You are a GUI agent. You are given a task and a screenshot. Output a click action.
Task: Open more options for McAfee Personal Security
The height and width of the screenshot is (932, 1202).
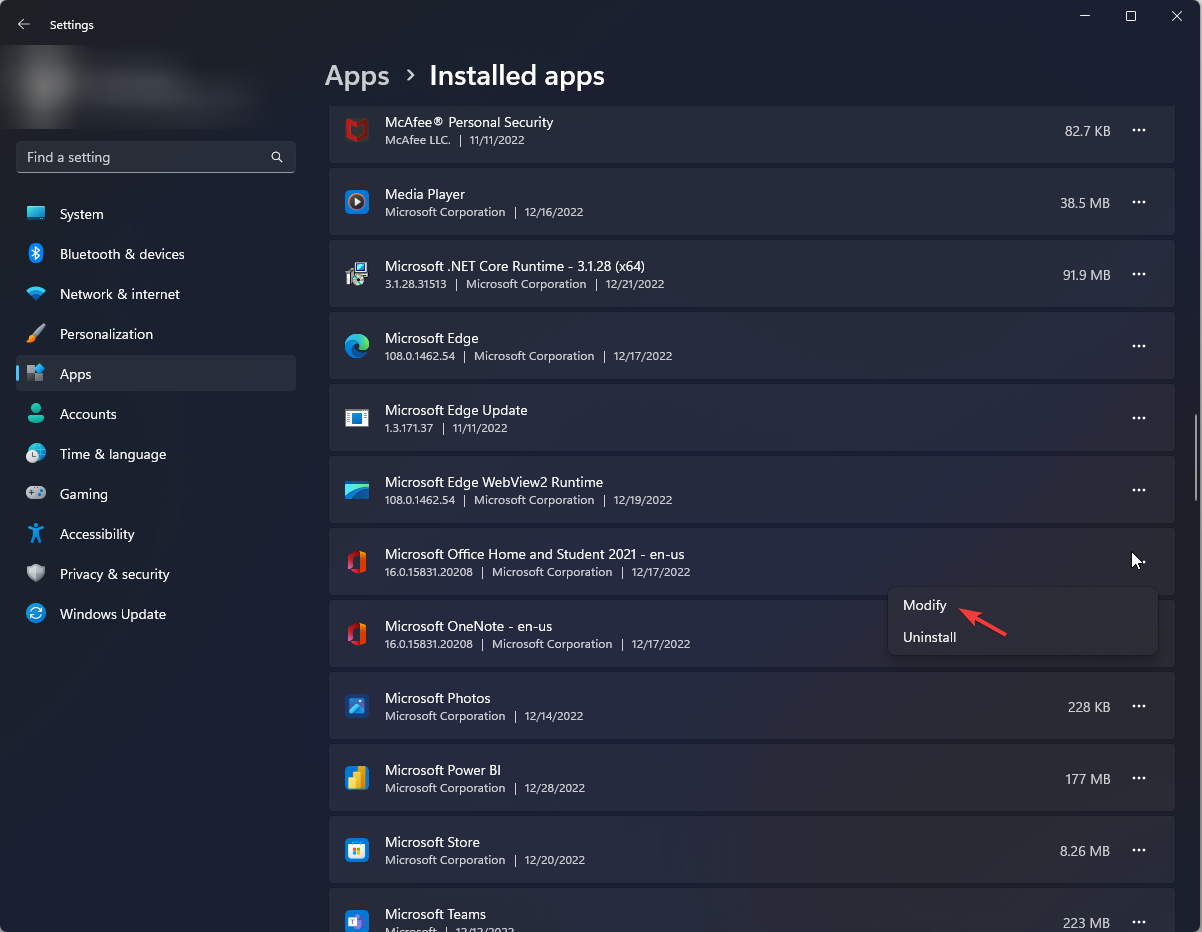pos(1139,130)
